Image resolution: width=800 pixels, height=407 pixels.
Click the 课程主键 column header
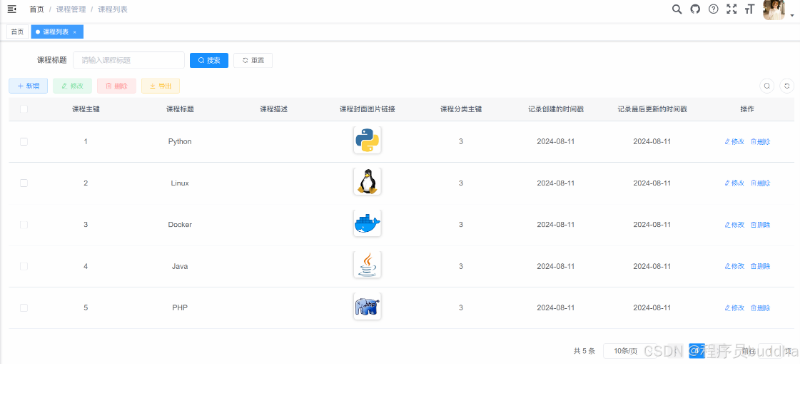86,109
